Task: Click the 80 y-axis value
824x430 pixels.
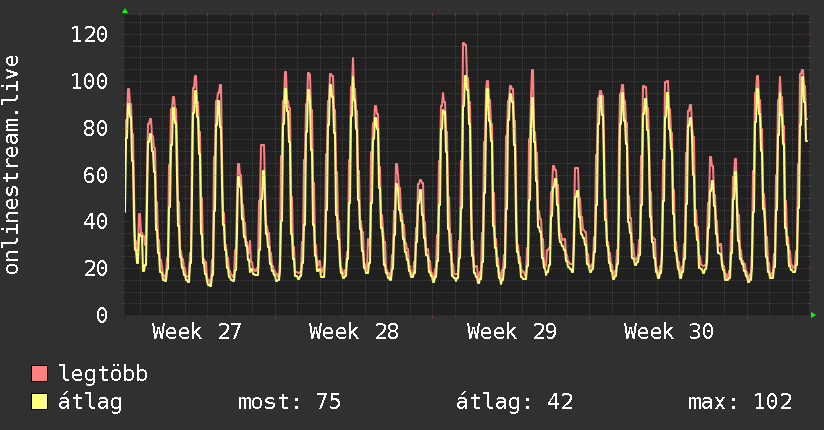Action: (96, 128)
